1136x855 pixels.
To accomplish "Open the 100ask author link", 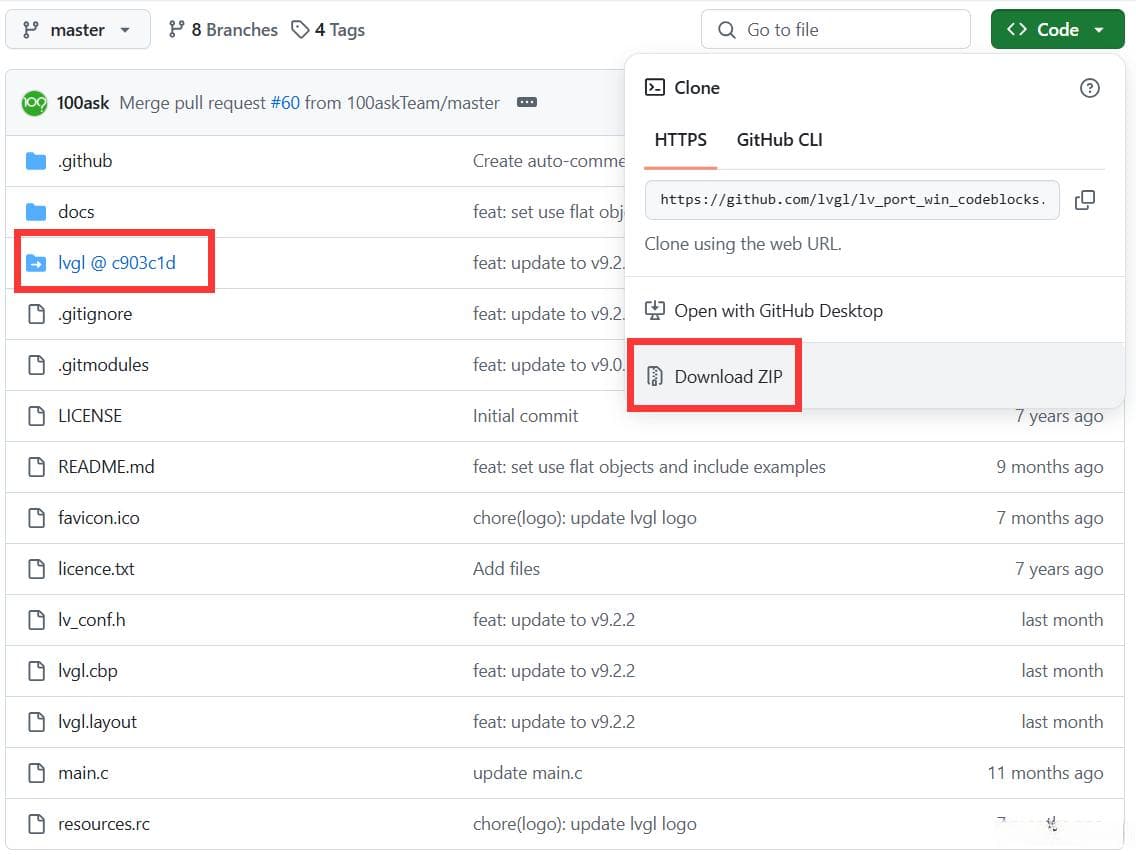I will coord(83,103).
